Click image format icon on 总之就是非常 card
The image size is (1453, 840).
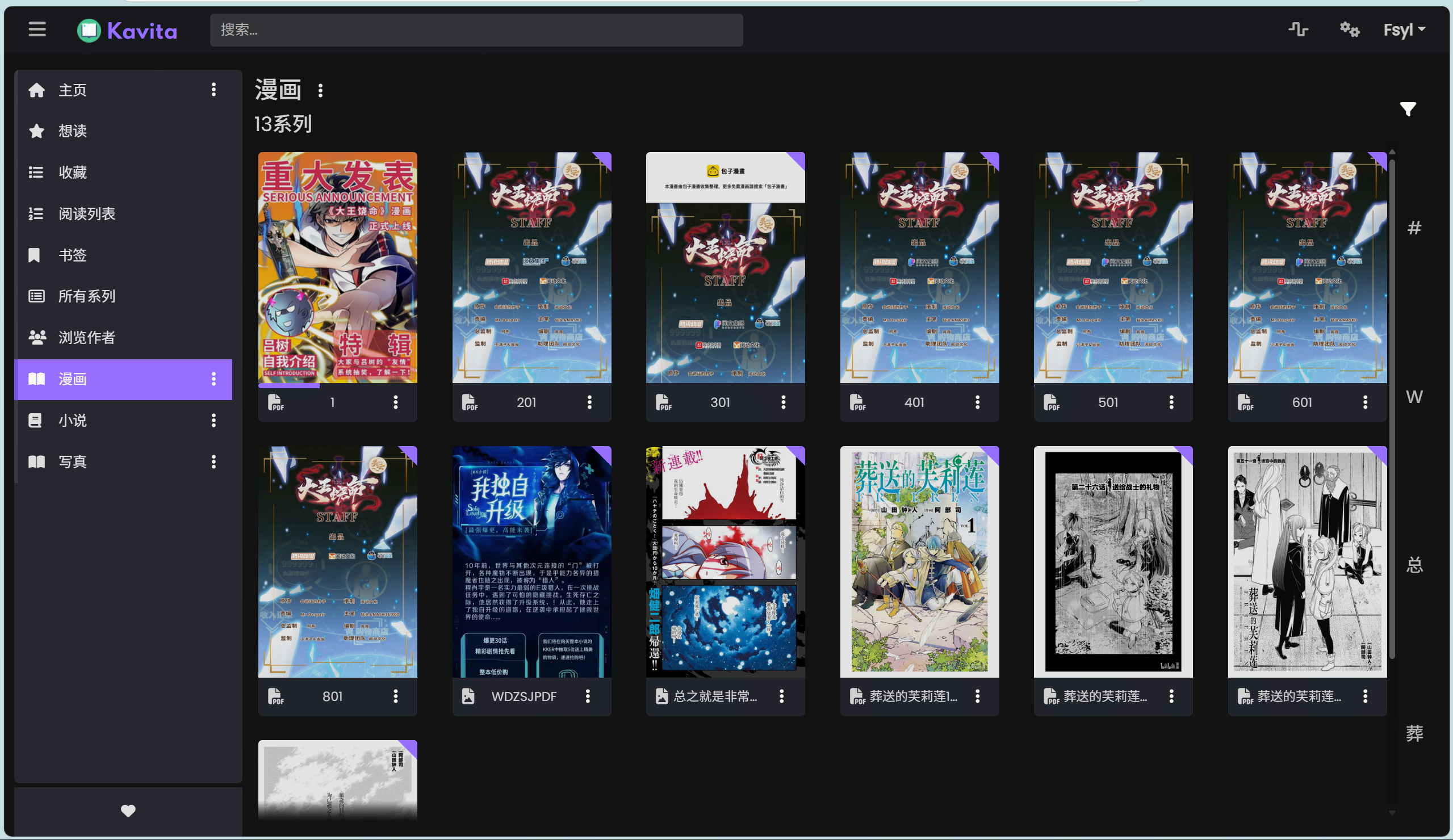(x=662, y=696)
